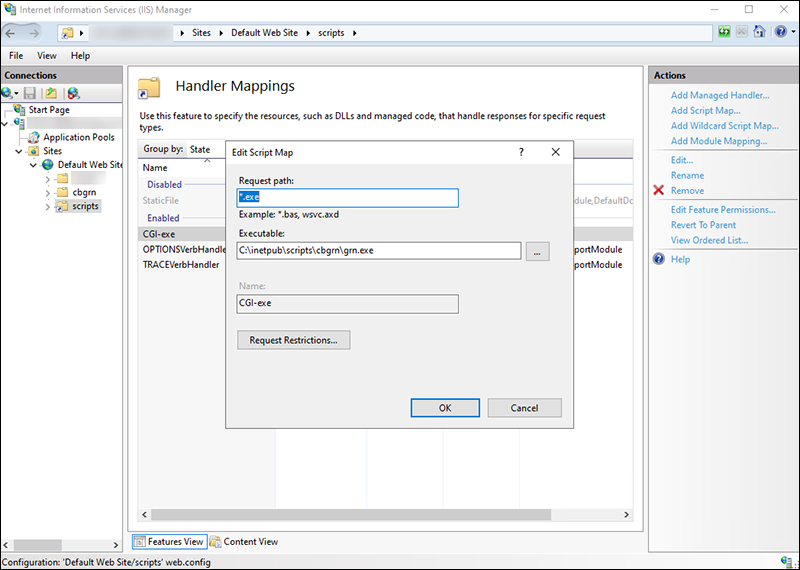800x570 pixels.
Task: Click the Rename action link
Action: (687, 176)
